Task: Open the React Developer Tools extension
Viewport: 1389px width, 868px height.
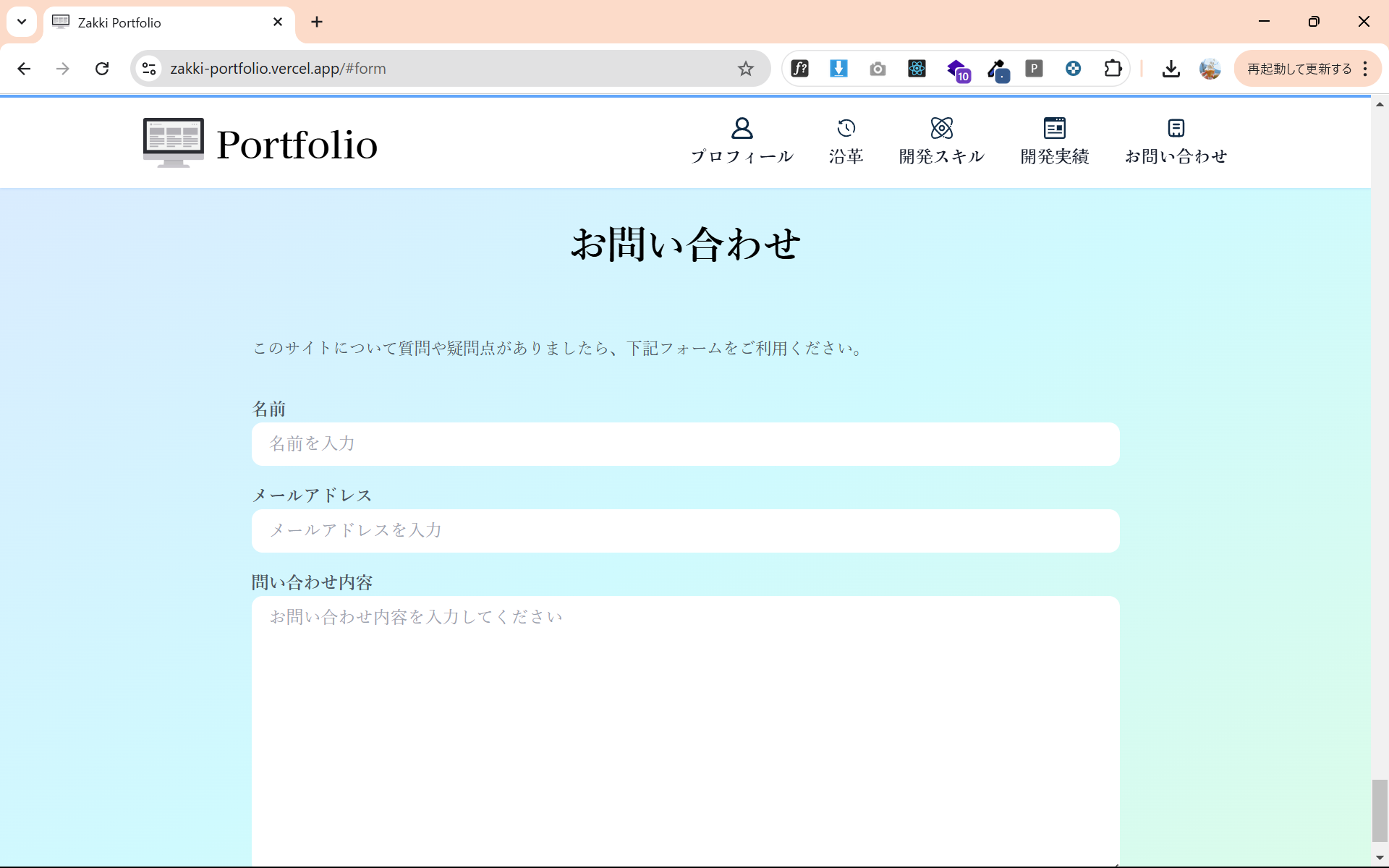Action: pos(917,69)
